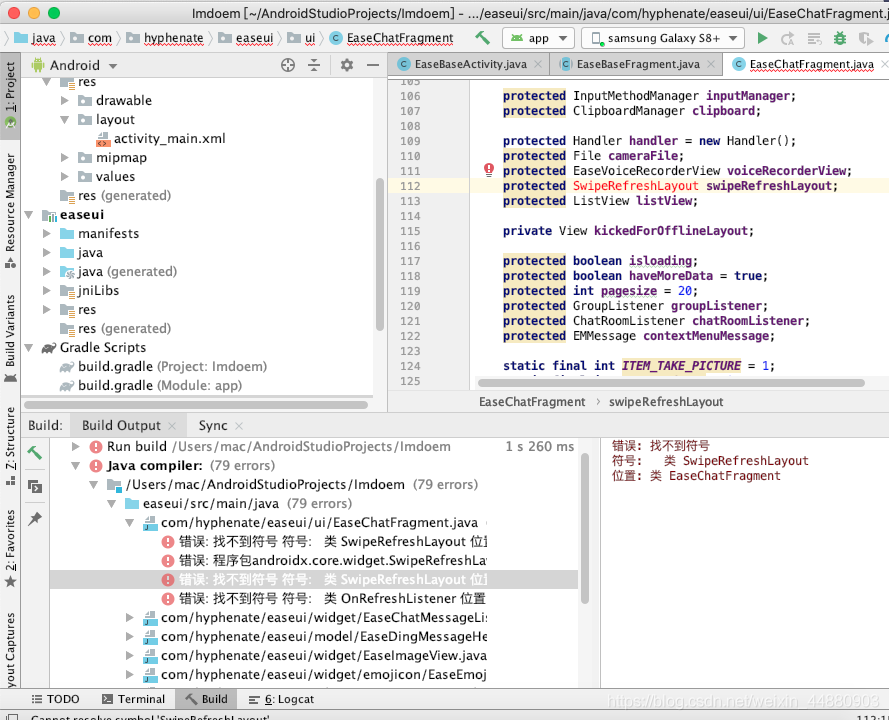
Task: Switch to EaseBaseActivity.java tab
Action: pos(470,64)
